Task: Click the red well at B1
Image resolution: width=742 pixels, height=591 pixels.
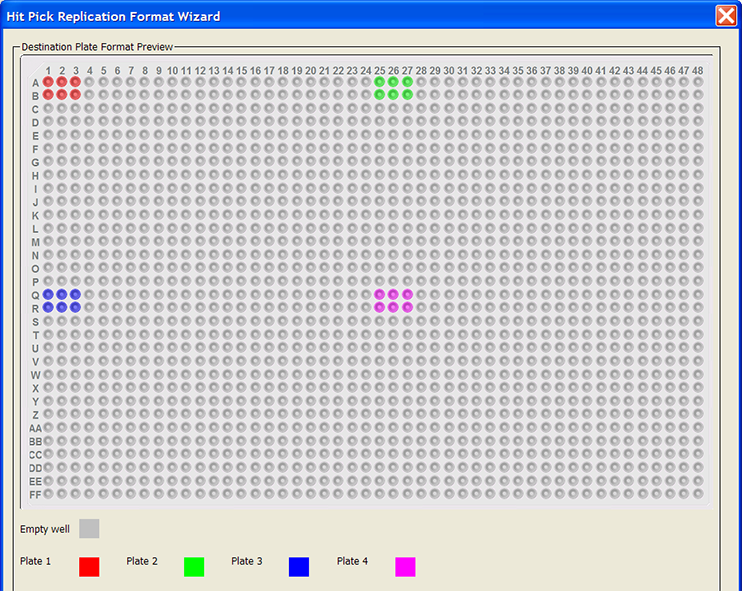Action: click(x=48, y=95)
